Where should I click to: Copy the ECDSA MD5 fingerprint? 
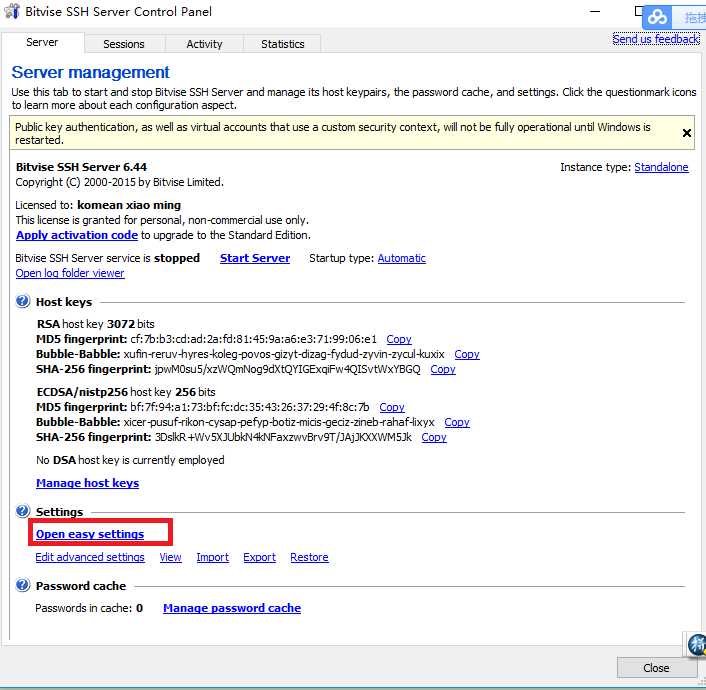tap(392, 407)
